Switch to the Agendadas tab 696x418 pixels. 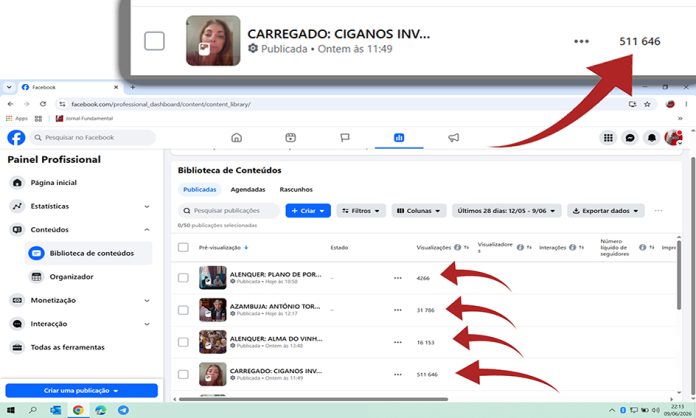click(x=248, y=189)
